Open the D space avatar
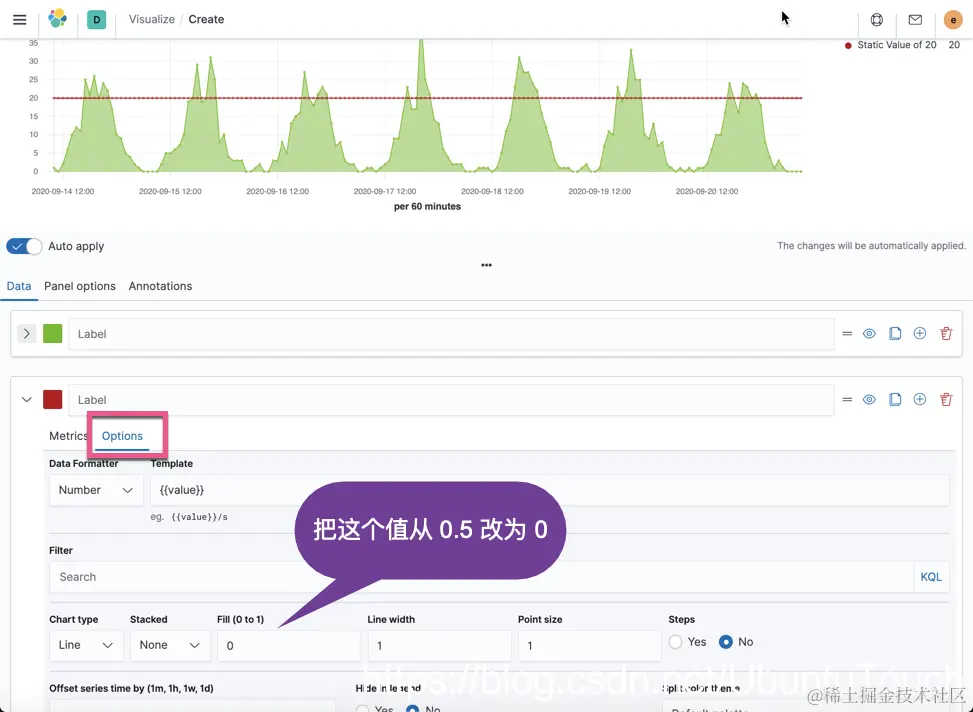The height and width of the screenshot is (712, 973). point(96,19)
